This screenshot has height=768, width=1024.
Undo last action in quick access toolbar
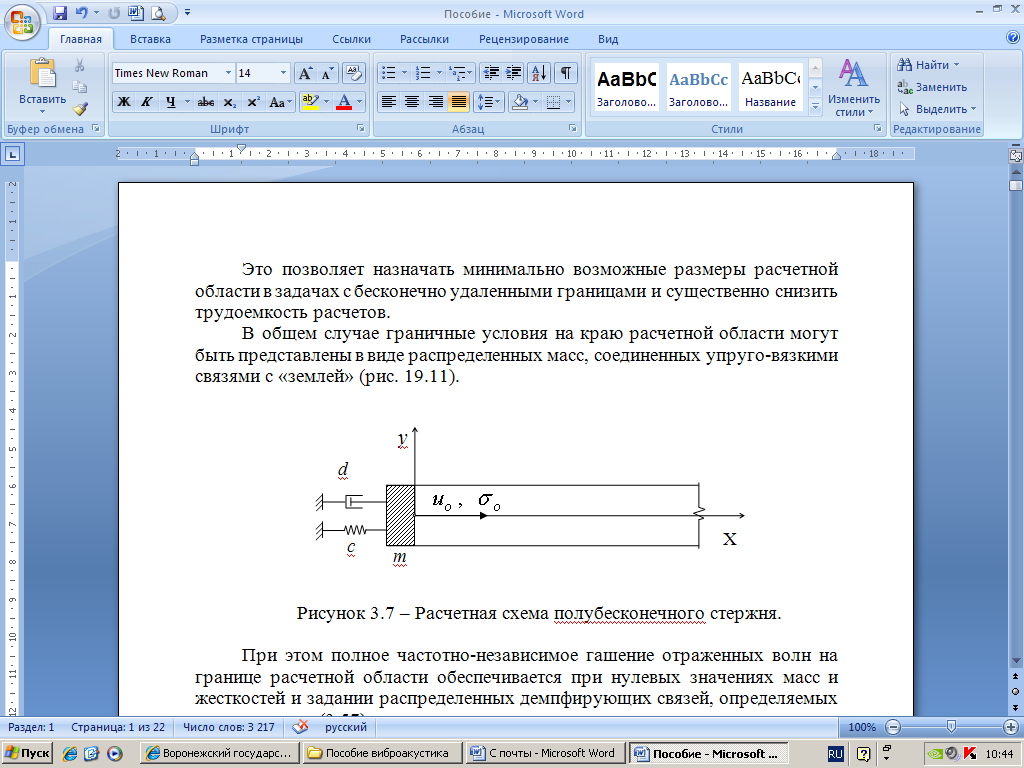82,12
